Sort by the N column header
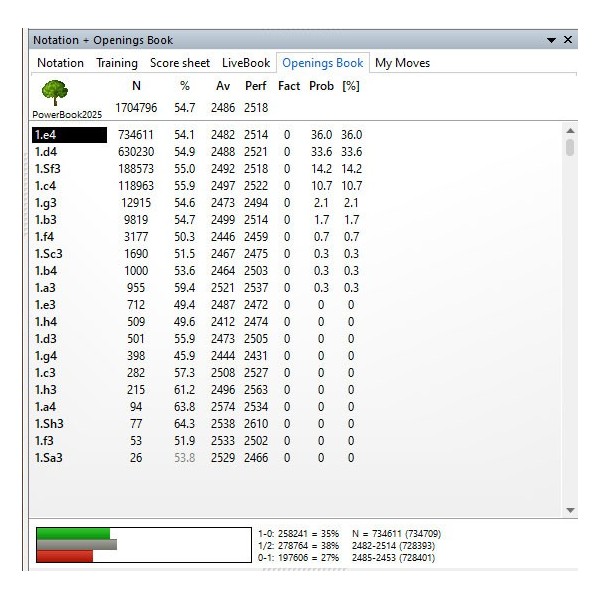The height and width of the screenshot is (600, 600). (x=136, y=86)
